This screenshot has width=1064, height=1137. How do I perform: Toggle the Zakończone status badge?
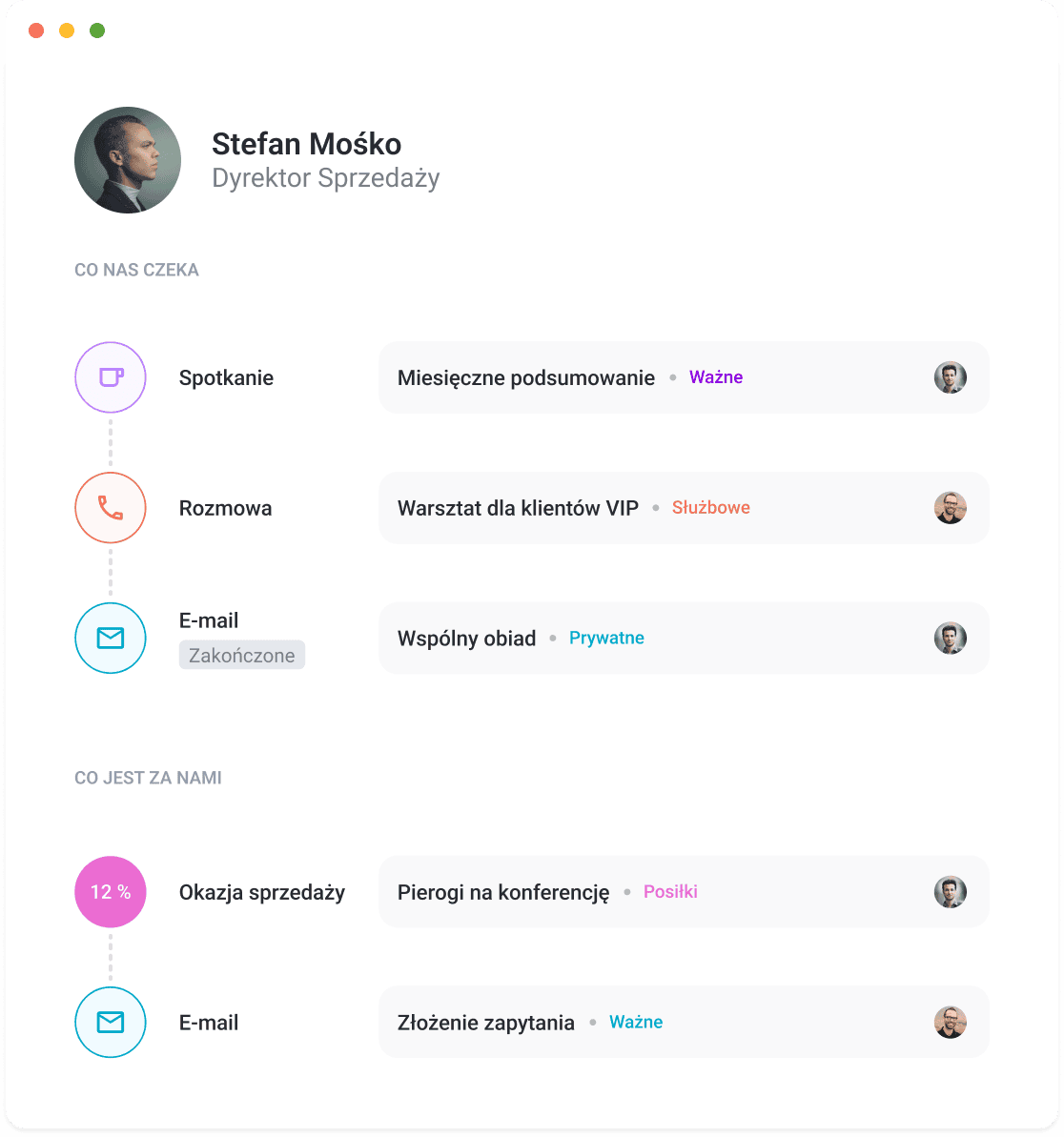click(x=241, y=655)
